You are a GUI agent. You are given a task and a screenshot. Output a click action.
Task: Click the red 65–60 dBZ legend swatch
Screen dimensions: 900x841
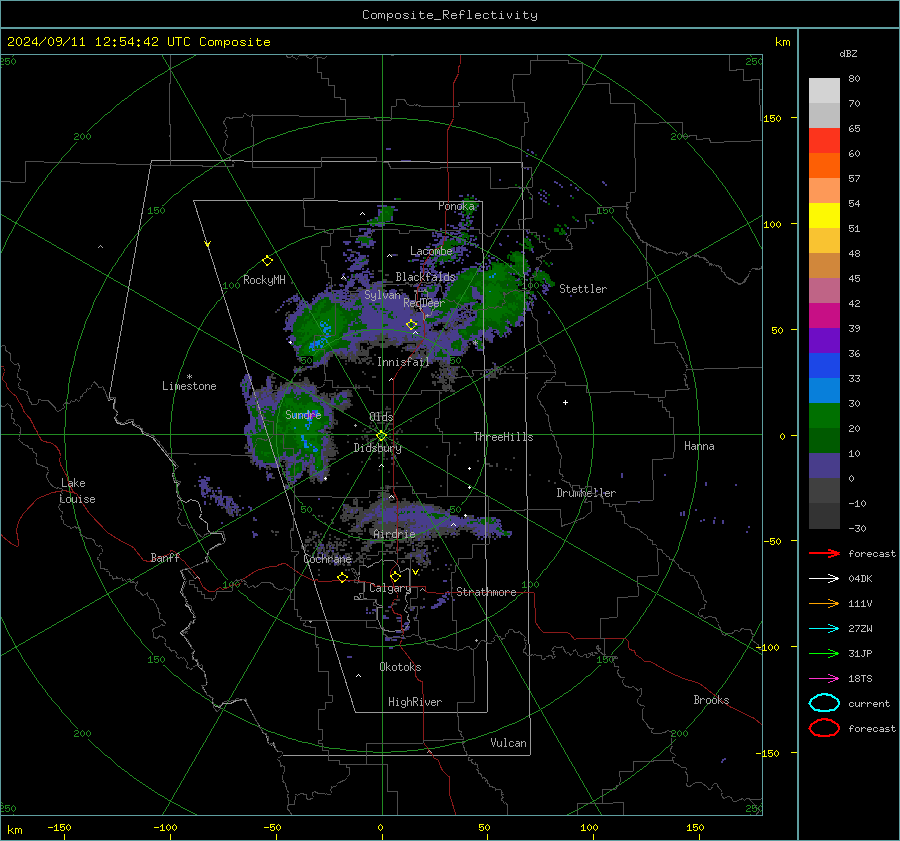click(824, 140)
